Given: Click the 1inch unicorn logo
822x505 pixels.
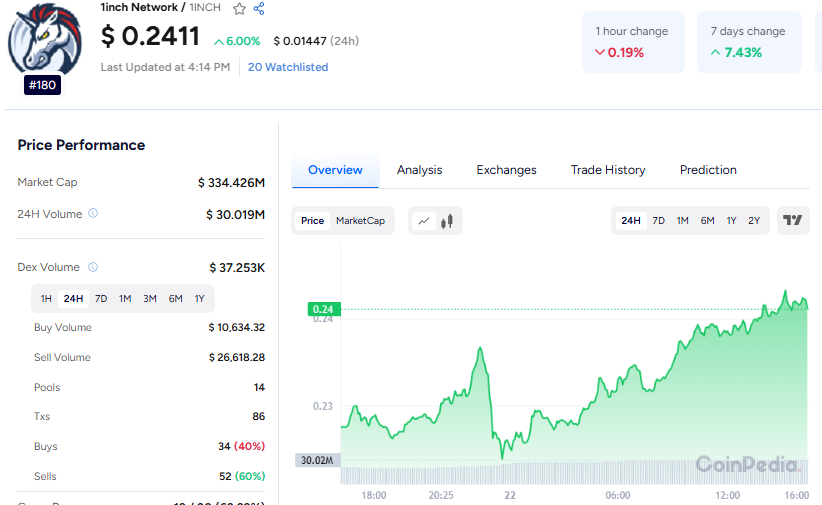Looking at the screenshot, I should (45, 39).
